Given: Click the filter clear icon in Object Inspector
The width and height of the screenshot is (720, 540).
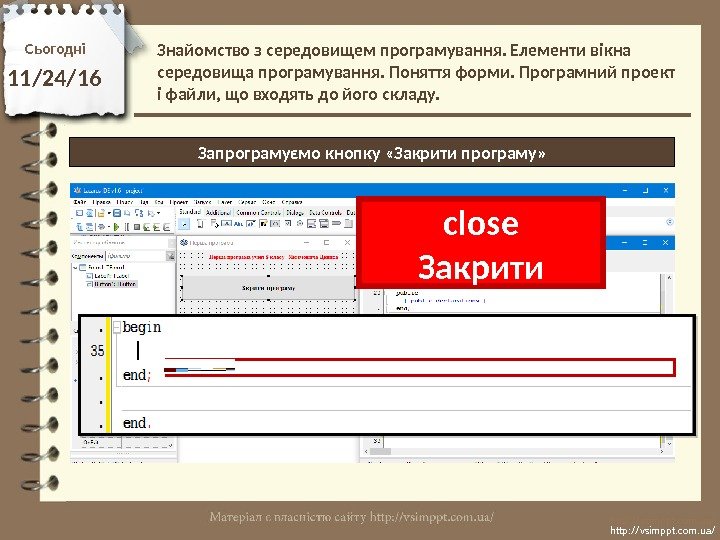Looking at the screenshot, I should point(170,256).
